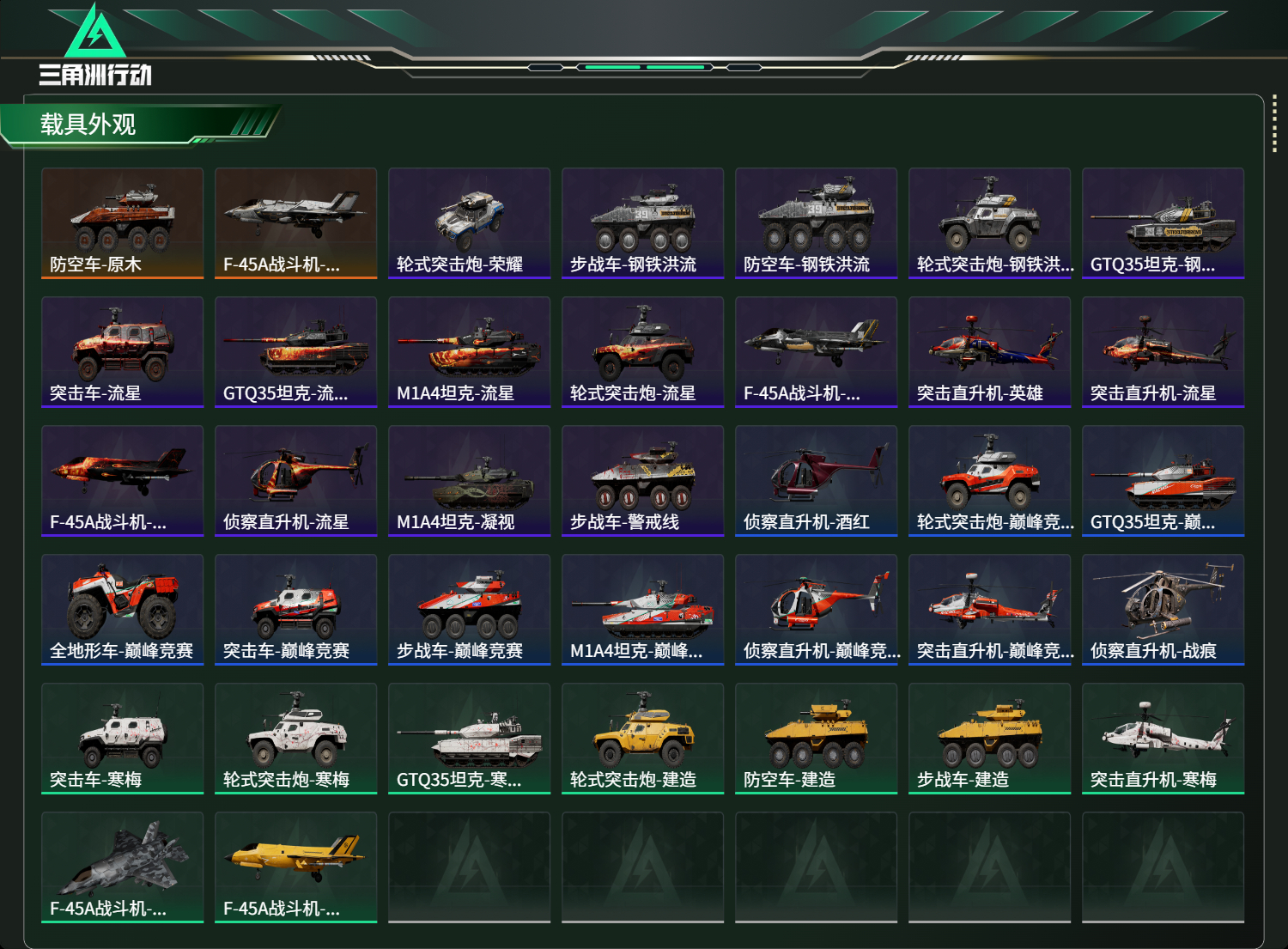Choose the 突击直升机-流星 skin
The width and height of the screenshot is (1288, 949).
pyautogui.click(x=1163, y=352)
